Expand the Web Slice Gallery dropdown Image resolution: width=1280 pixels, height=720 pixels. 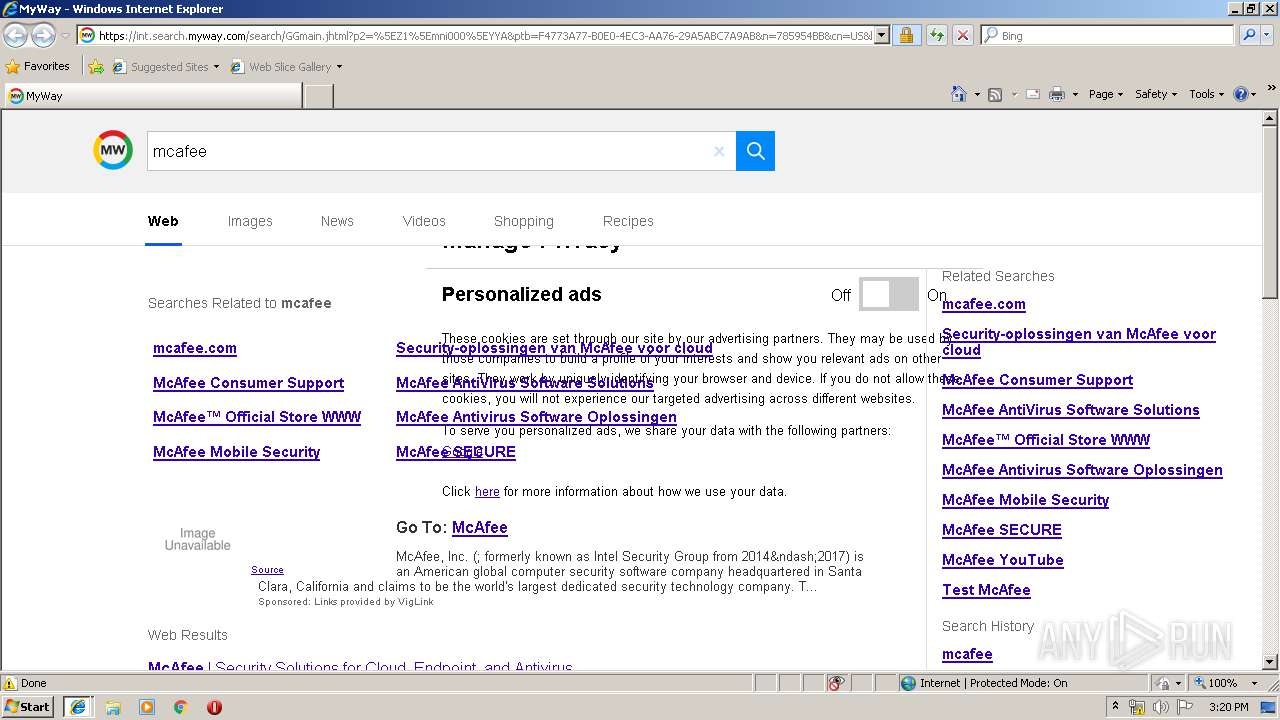pos(339,67)
